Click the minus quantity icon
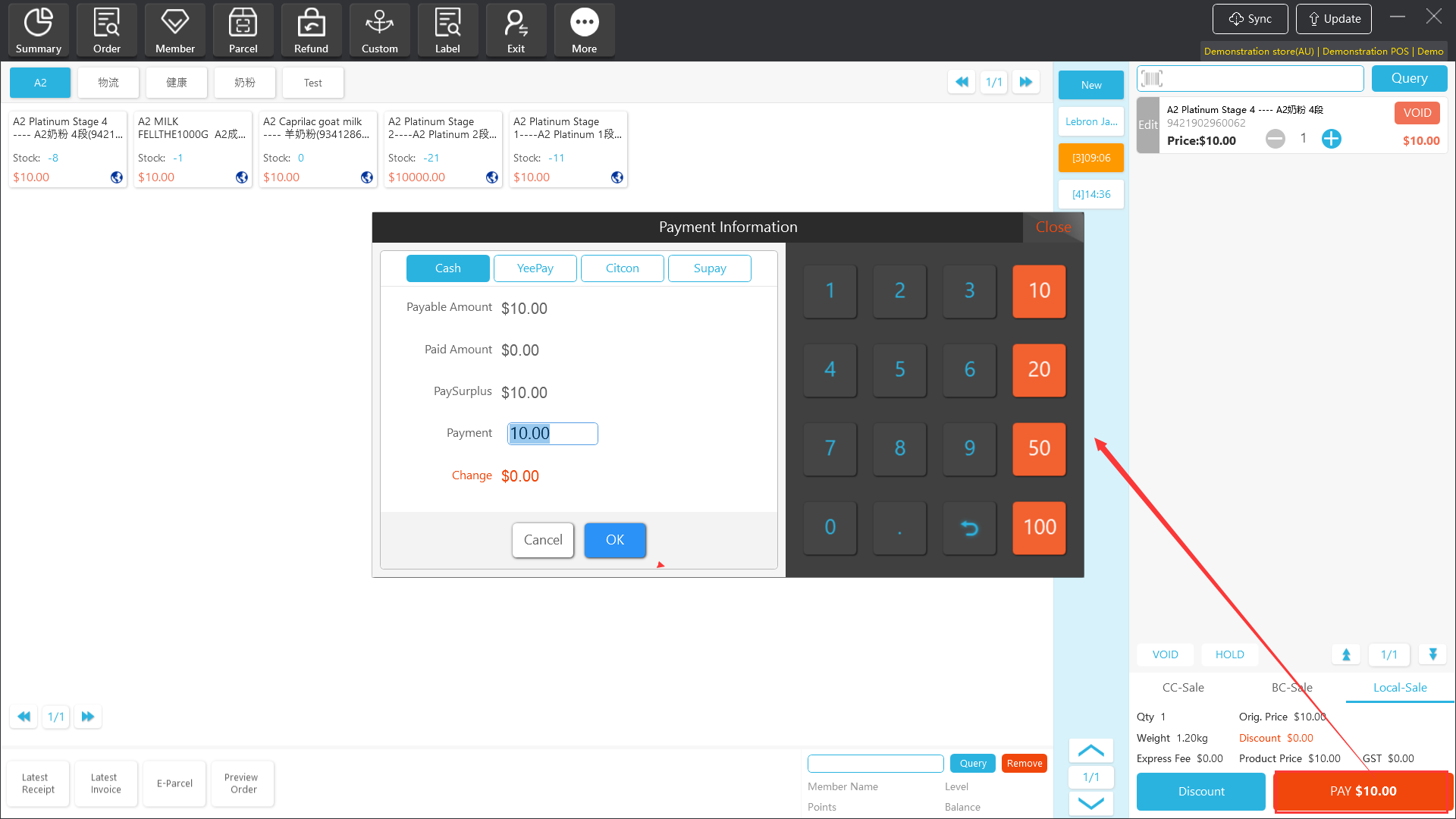 tap(1276, 139)
